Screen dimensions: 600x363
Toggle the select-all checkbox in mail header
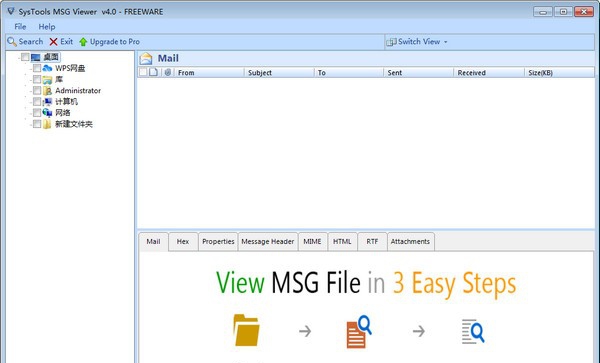tap(143, 72)
